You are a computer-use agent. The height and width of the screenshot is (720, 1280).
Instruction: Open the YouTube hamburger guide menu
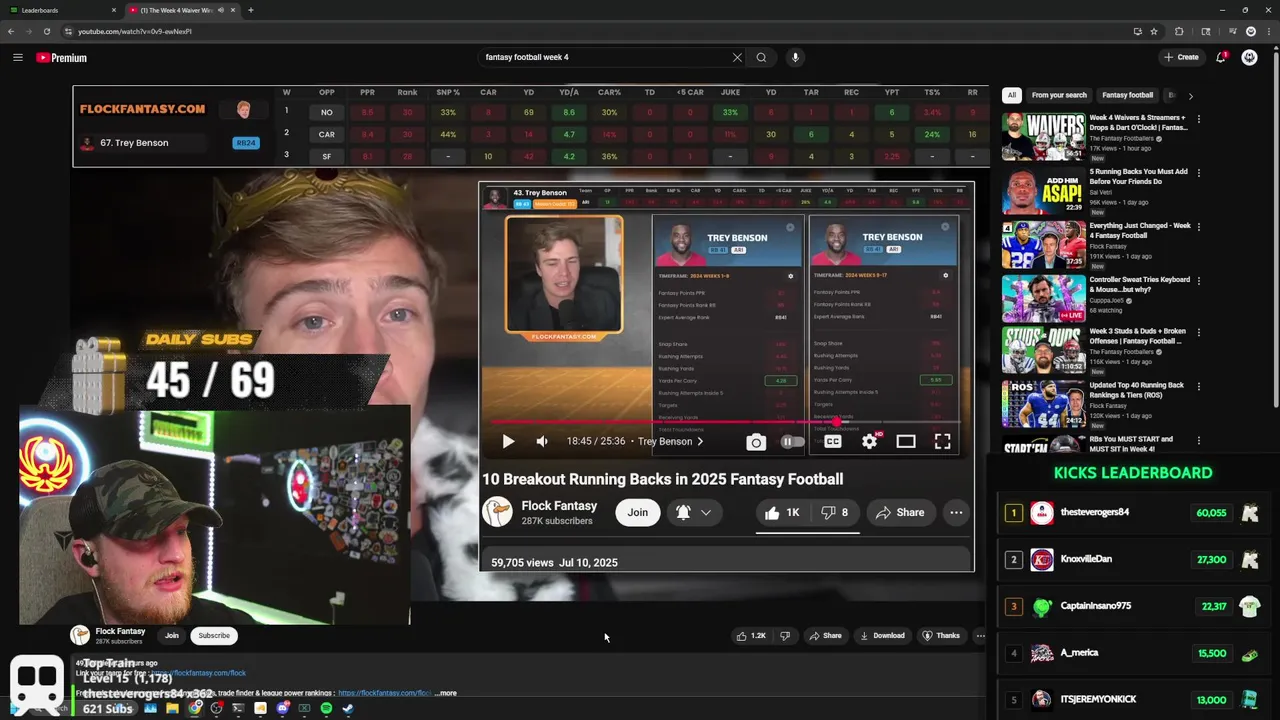[18, 57]
